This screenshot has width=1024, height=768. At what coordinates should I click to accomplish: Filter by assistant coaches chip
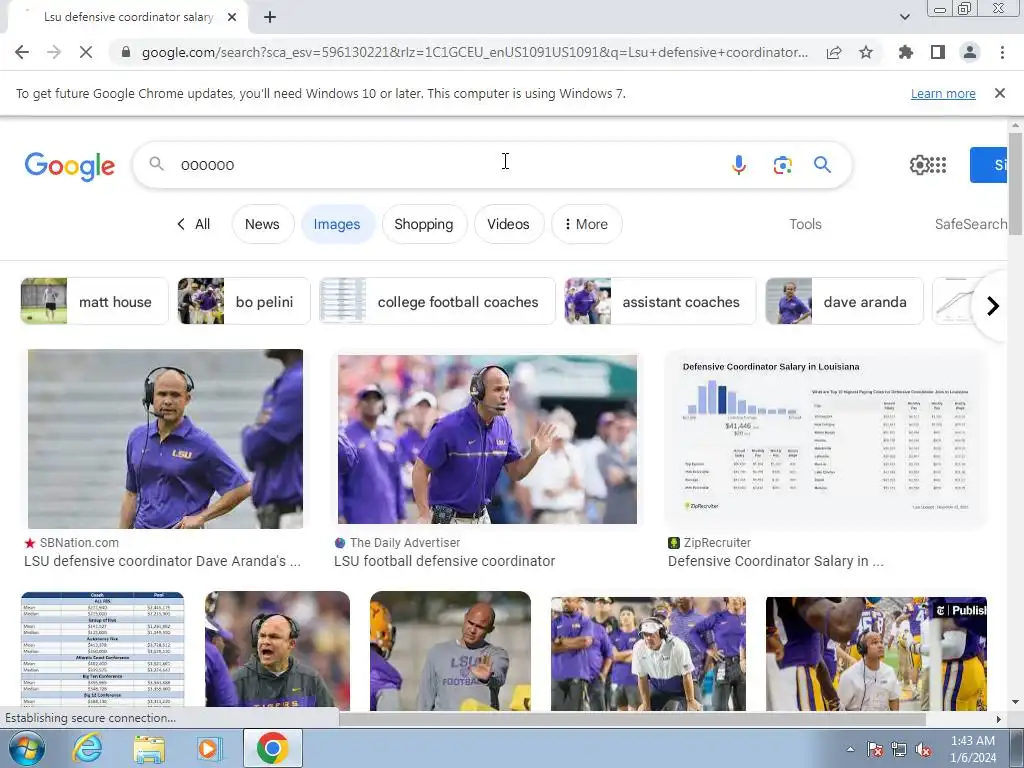(x=660, y=301)
